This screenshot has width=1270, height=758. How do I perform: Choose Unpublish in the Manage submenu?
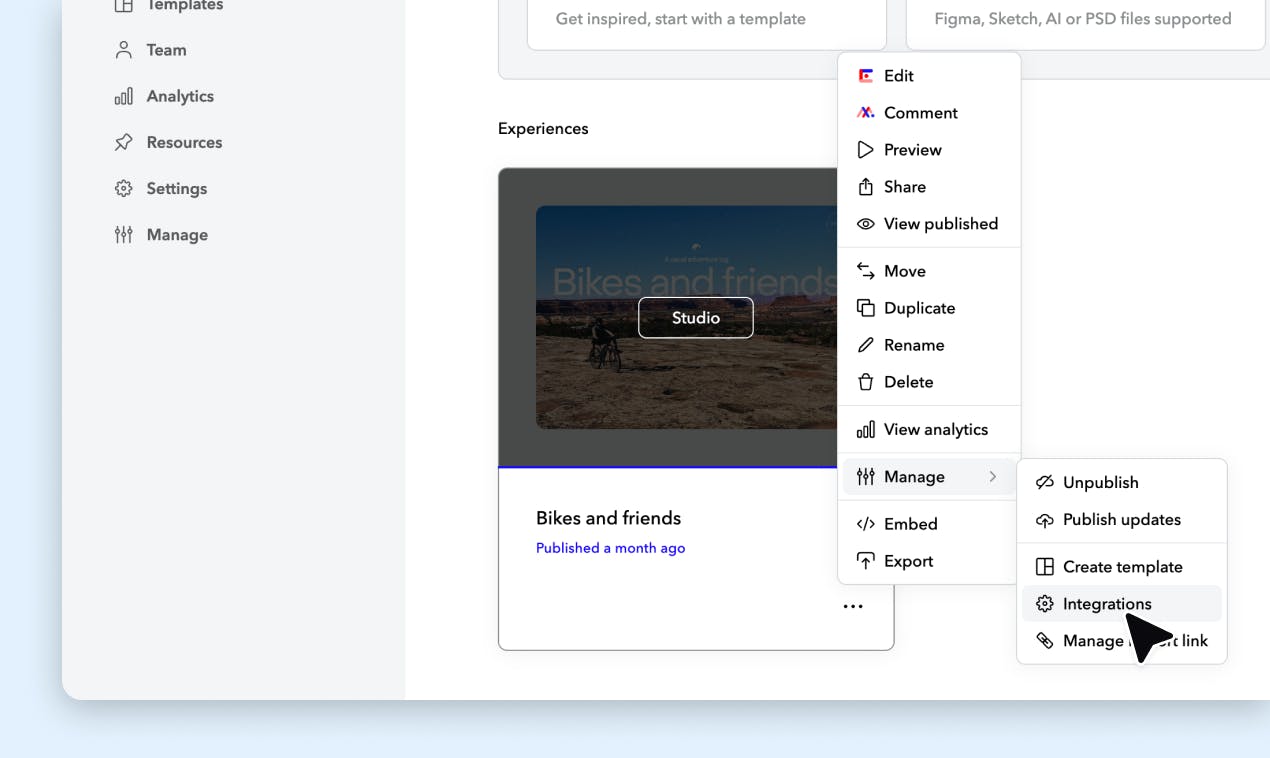coord(1122,482)
